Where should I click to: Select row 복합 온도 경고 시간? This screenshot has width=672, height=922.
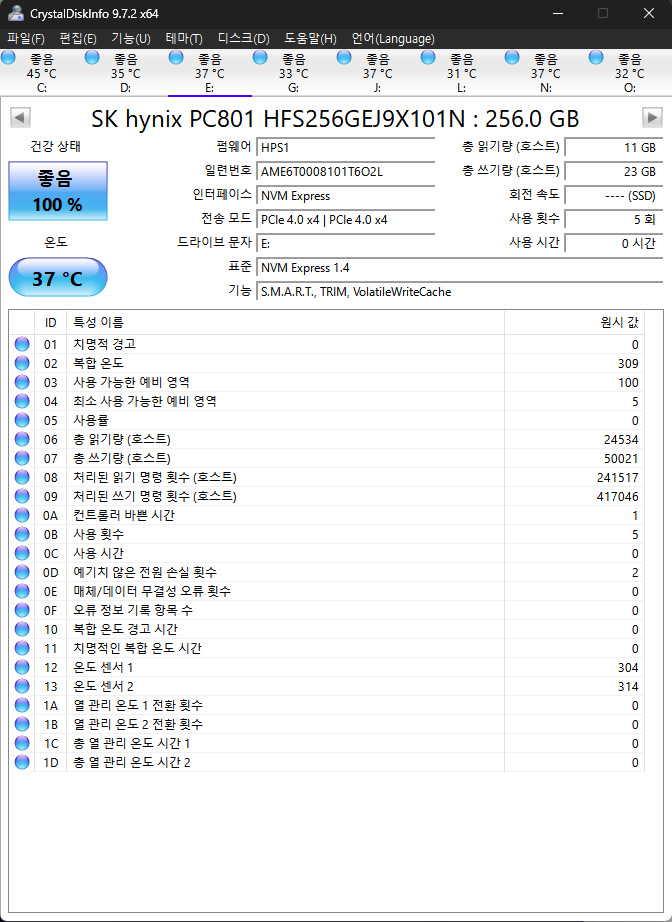[x=327, y=629]
